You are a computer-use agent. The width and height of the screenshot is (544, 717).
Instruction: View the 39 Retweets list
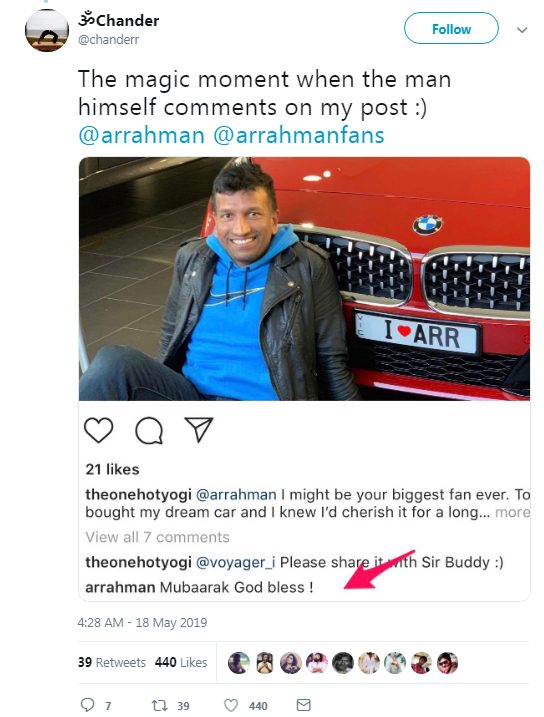click(112, 662)
